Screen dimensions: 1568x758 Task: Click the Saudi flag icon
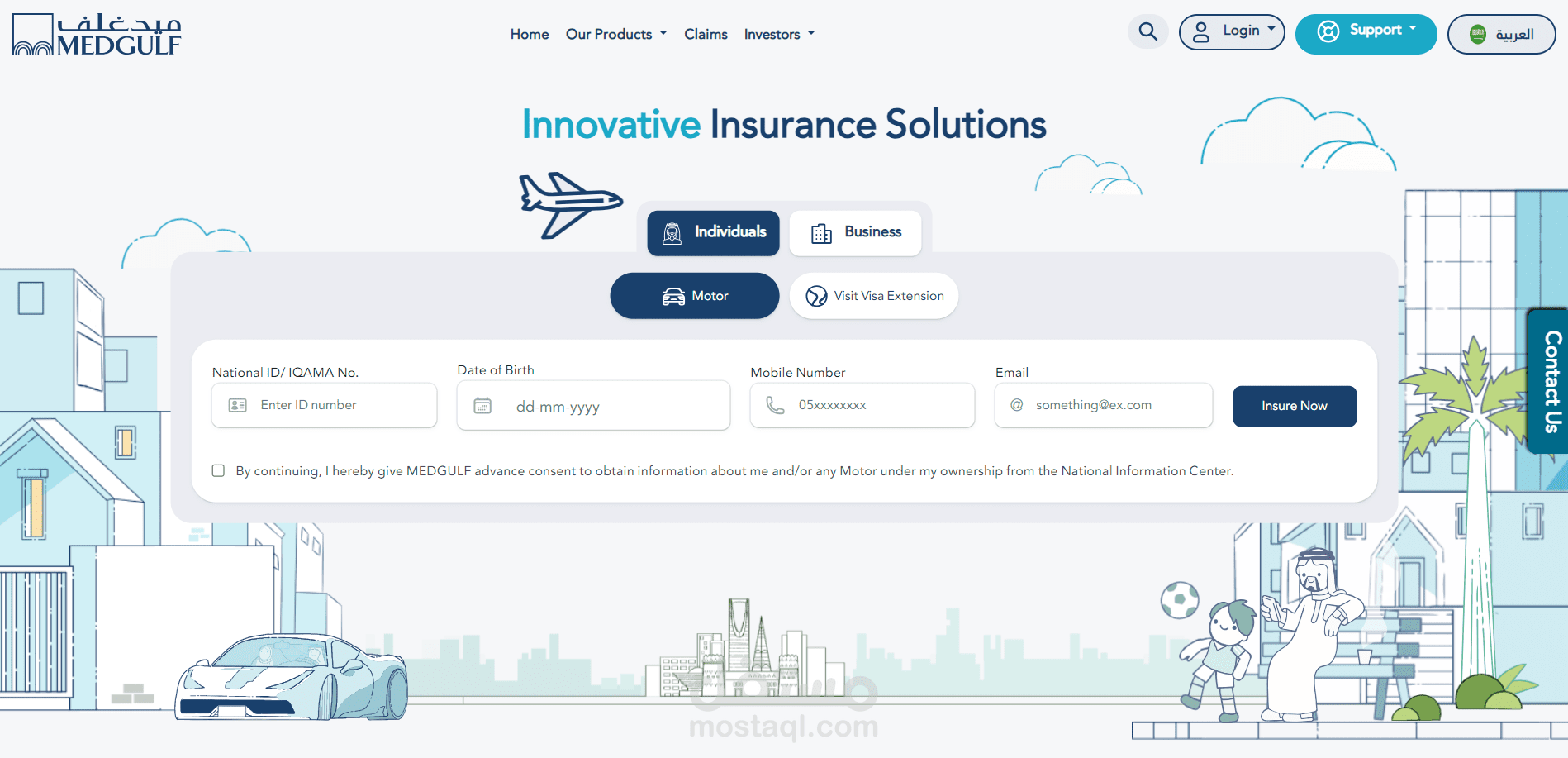[1478, 34]
